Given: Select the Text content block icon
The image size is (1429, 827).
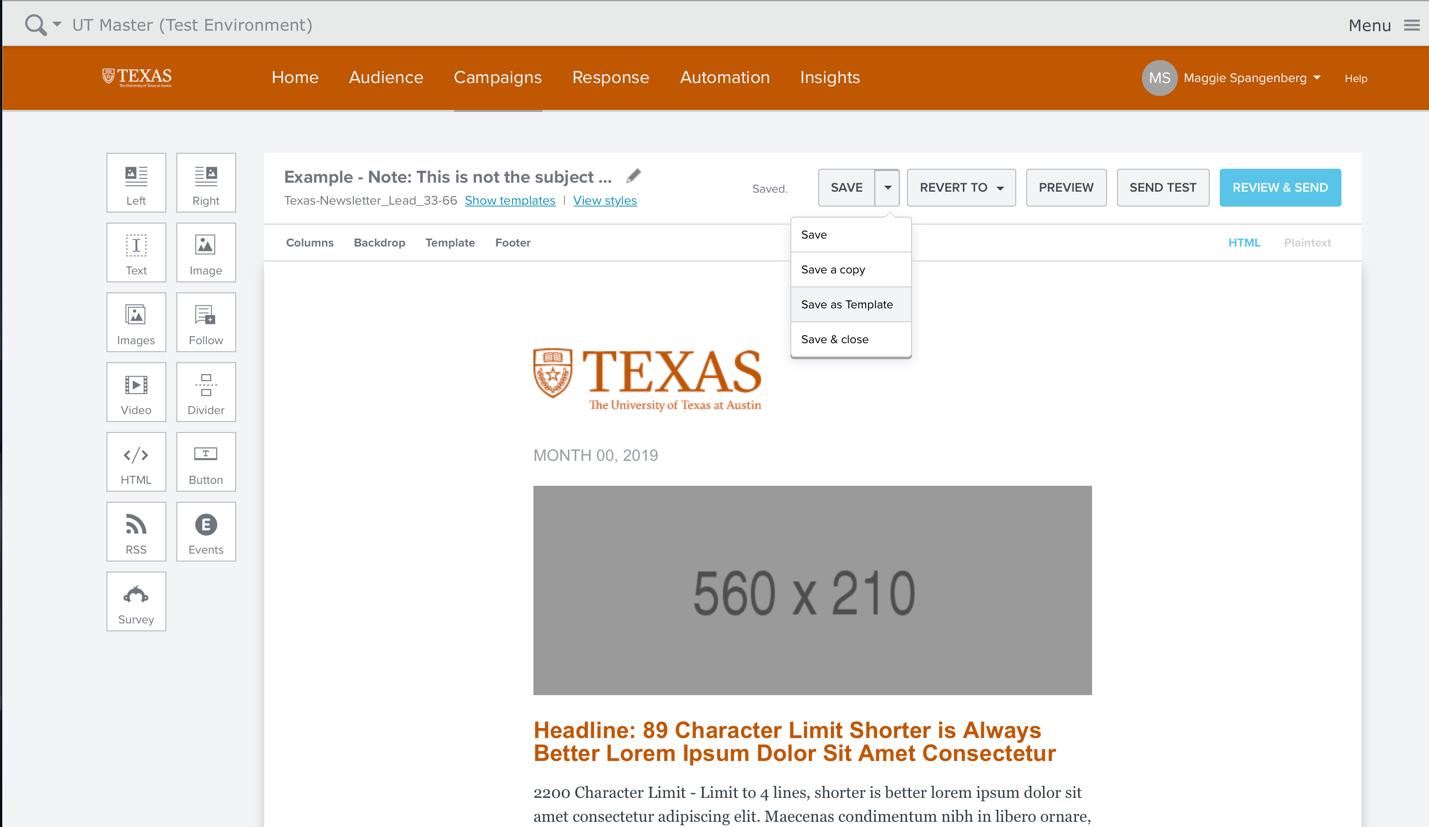Looking at the screenshot, I should click(x=136, y=252).
